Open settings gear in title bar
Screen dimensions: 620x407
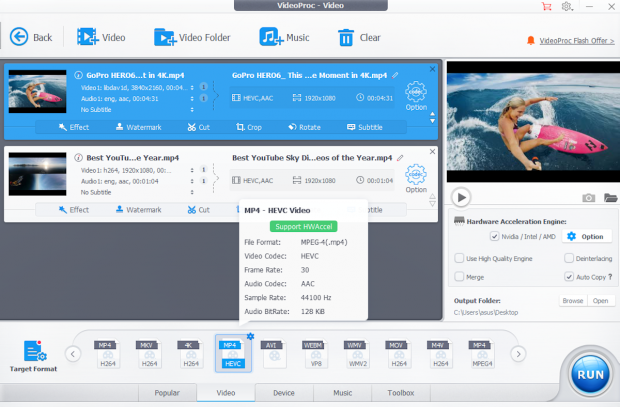pos(567,6)
